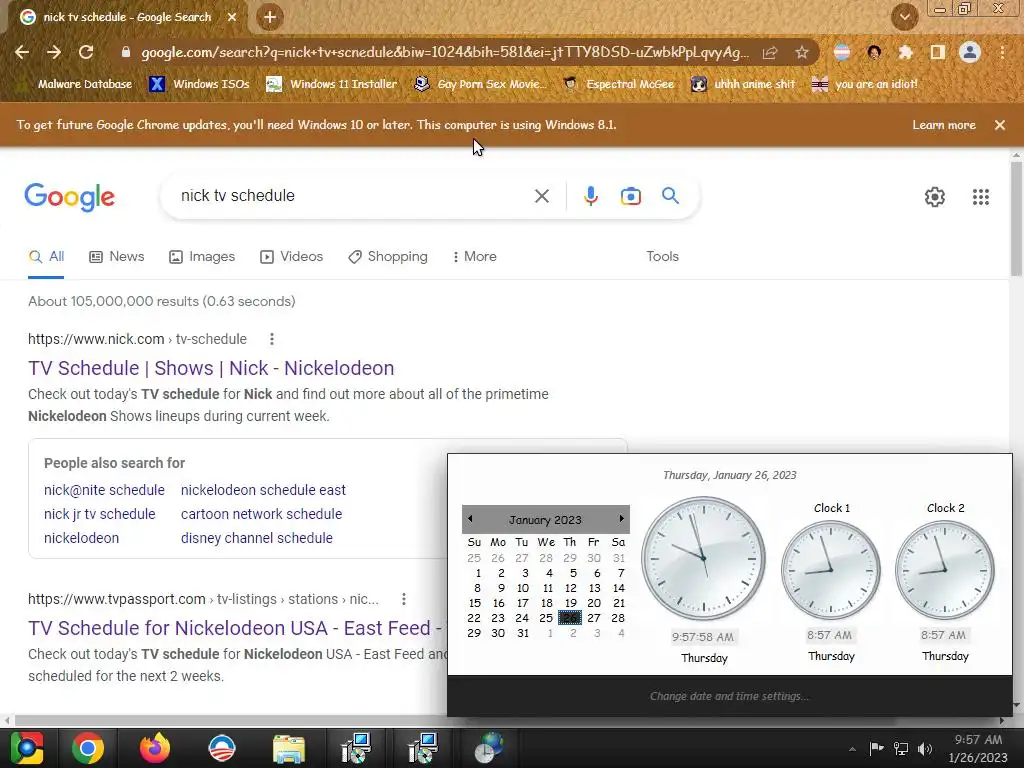
Task: Click the nickelodeon related search
Action: click(x=82, y=538)
